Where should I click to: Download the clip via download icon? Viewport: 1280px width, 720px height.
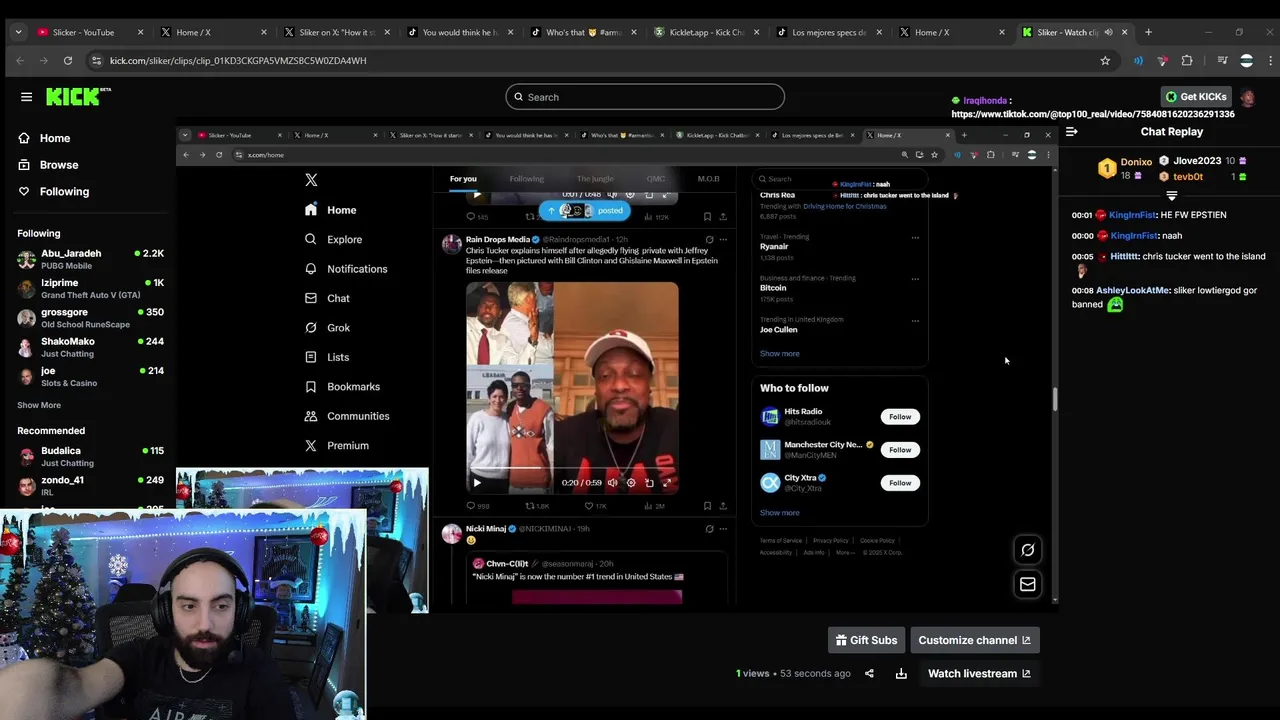pyautogui.click(x=901, y=674)
